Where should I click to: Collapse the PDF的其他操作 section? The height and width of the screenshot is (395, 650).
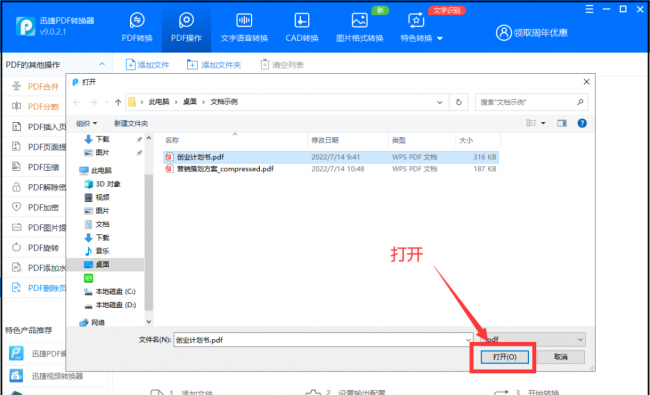[x=102, y=64]
